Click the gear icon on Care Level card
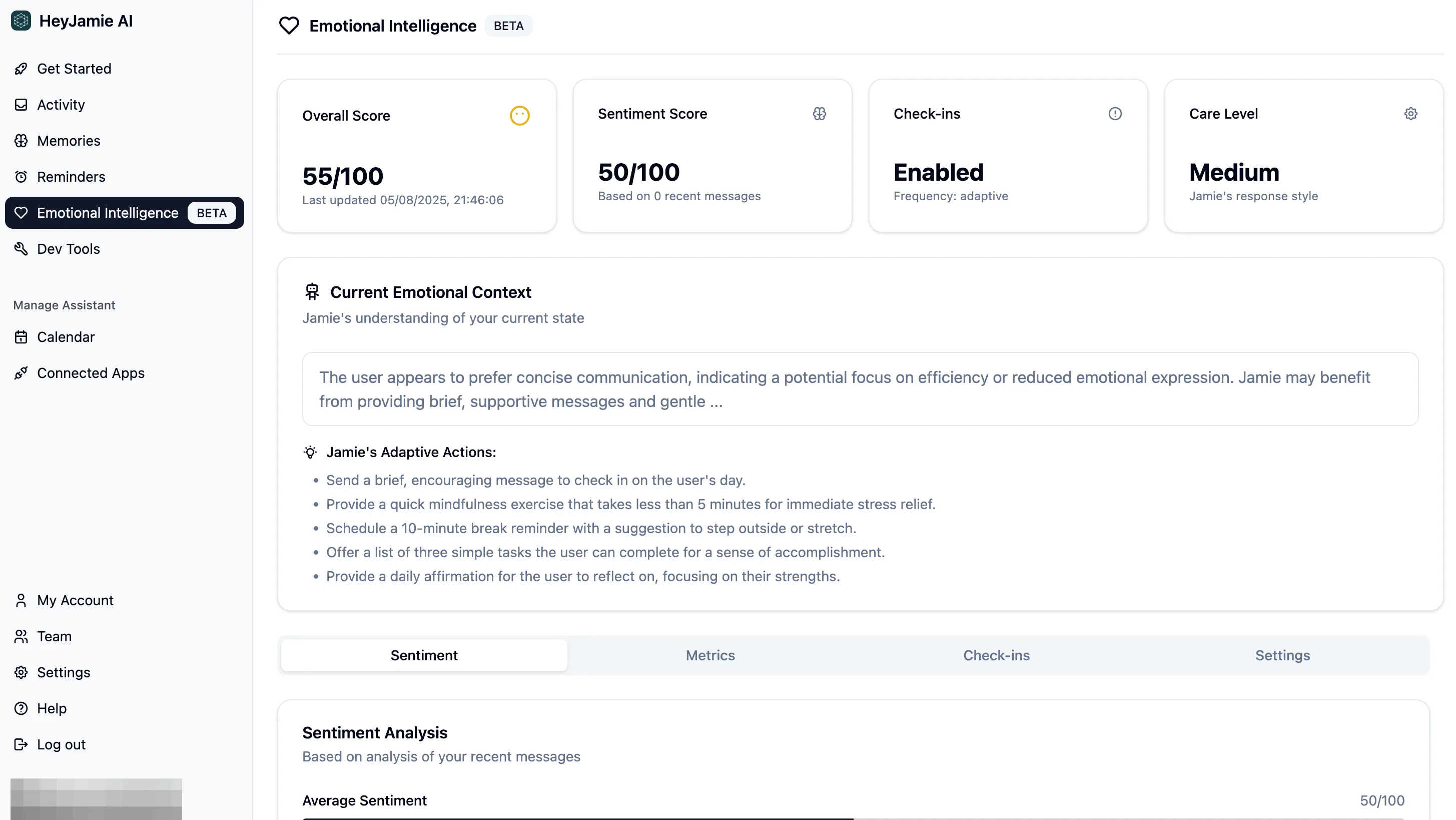 click(x=1410, y=114)
